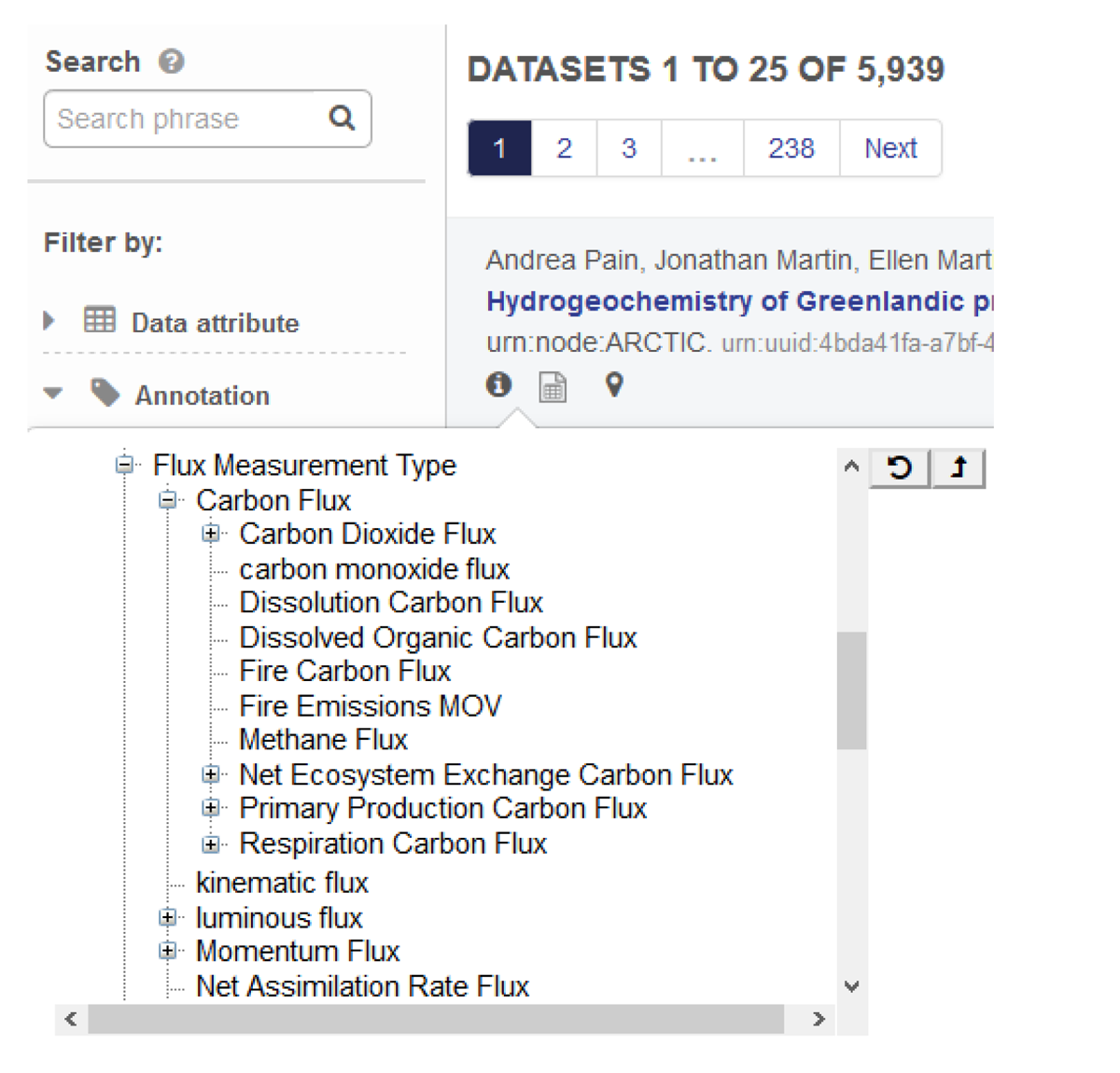Select Methane Flux in the tree
The width and height of the screenshot is (1120, 1073).
click(323, 740)
